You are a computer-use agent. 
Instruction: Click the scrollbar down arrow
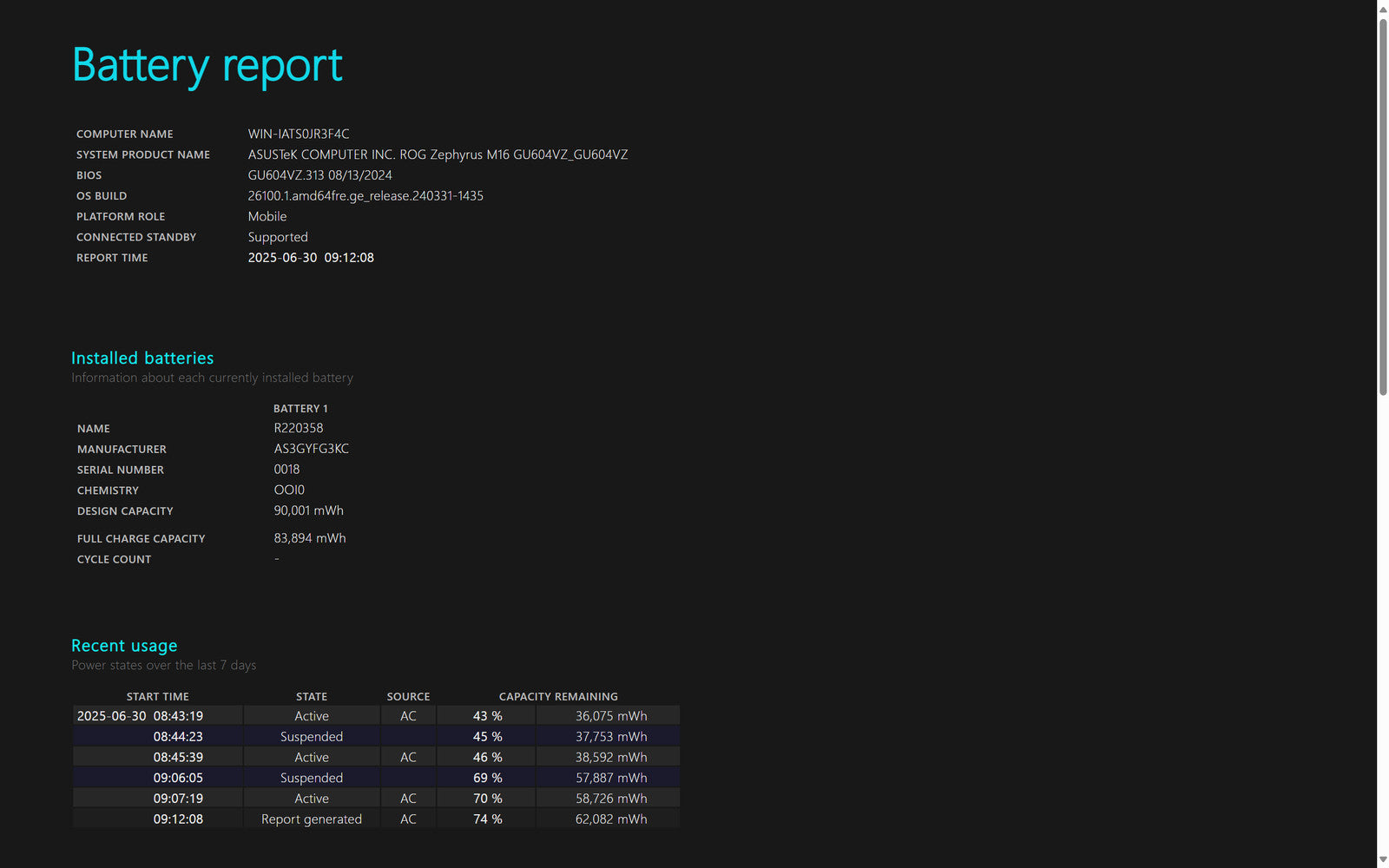tap(1383, 859)
